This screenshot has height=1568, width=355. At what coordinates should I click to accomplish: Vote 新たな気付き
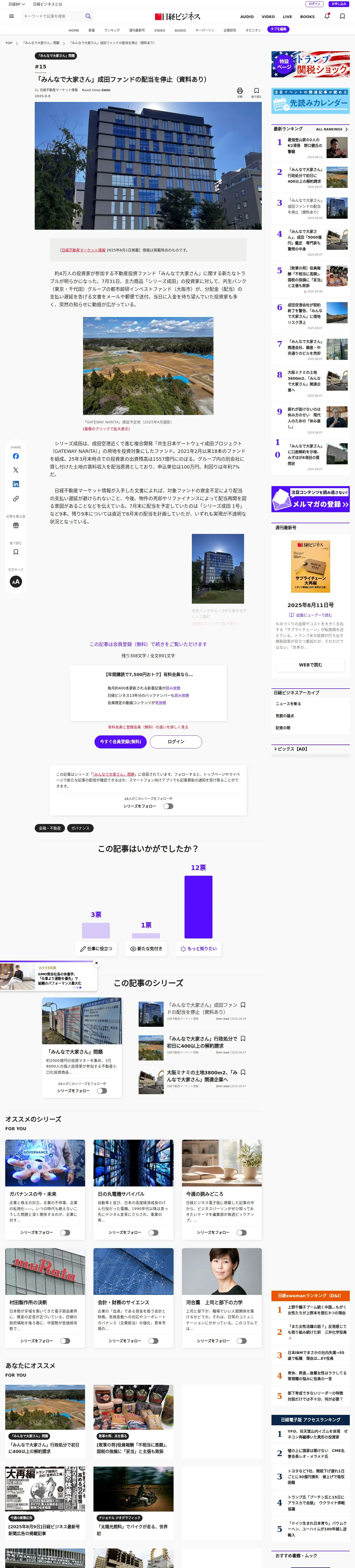[146, 948]
